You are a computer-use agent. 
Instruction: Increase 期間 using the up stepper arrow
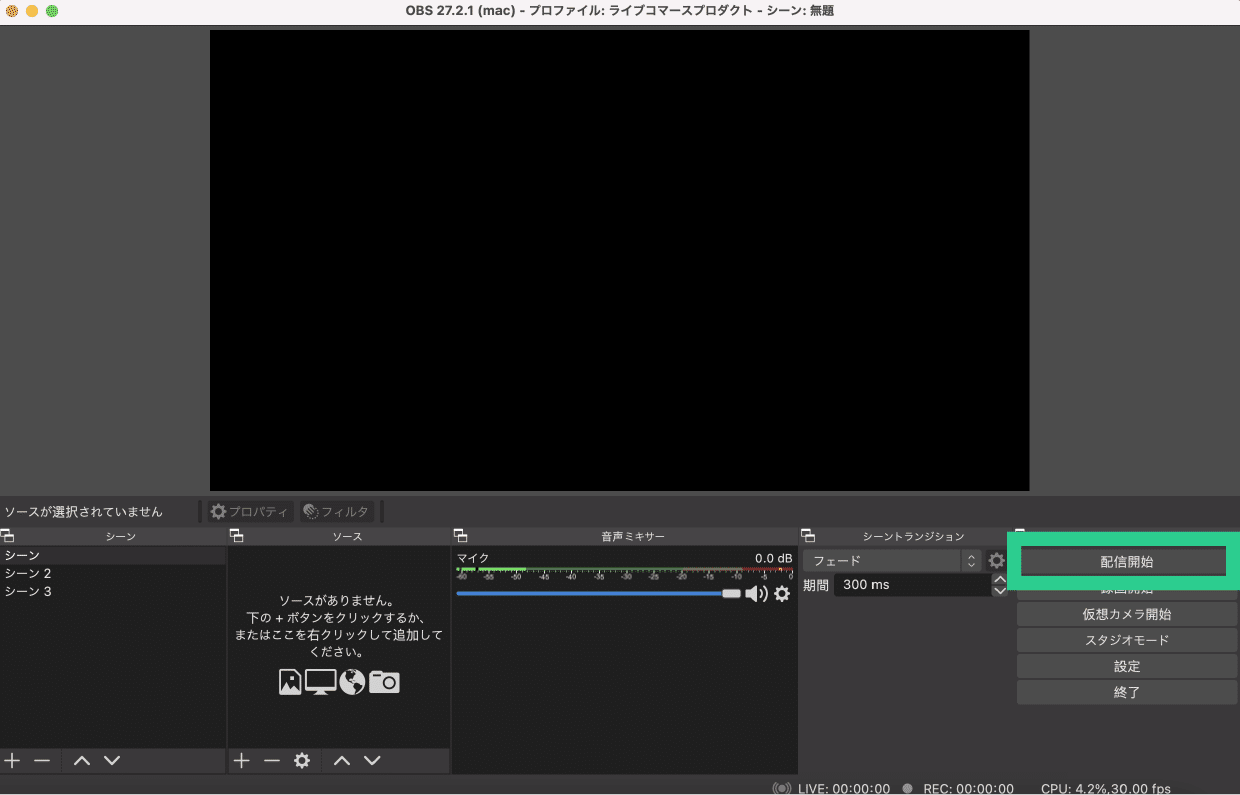(1000, 578)
